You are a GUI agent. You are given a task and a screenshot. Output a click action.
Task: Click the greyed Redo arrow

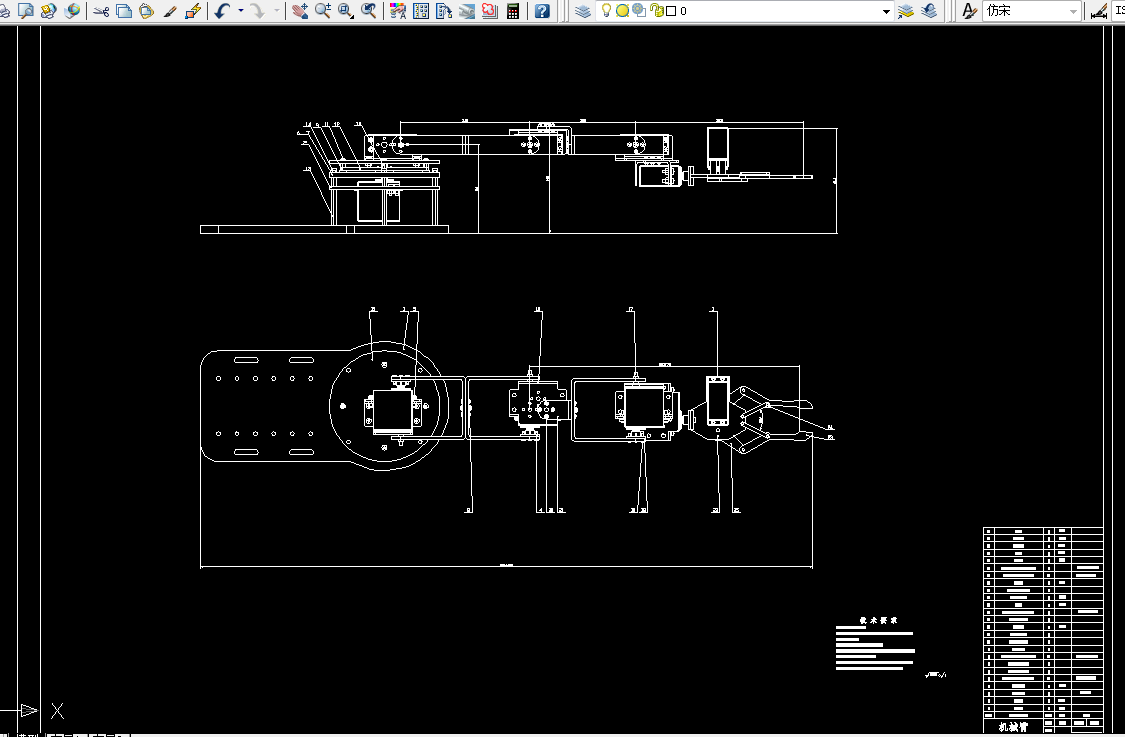257,11
